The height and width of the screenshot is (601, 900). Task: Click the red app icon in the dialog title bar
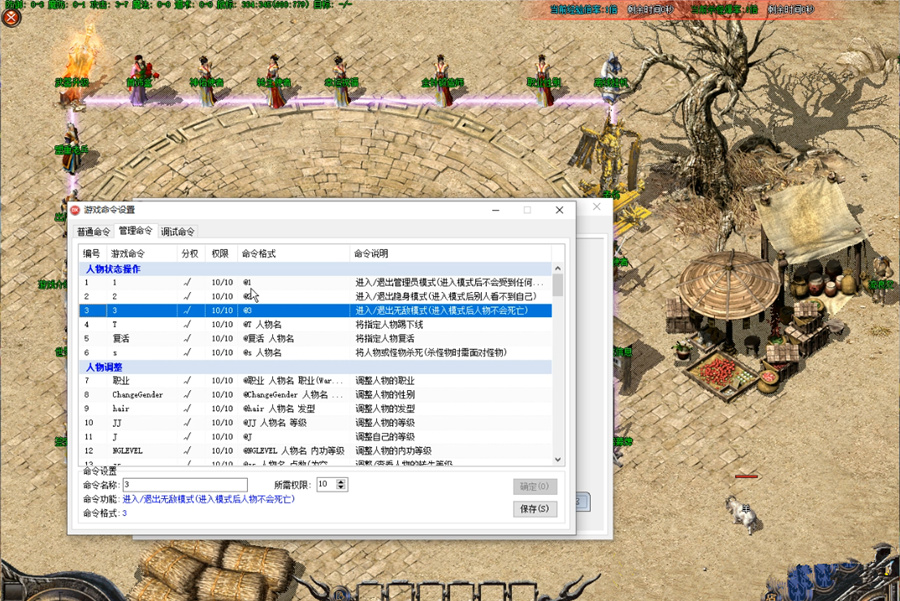tap(75, 210)
